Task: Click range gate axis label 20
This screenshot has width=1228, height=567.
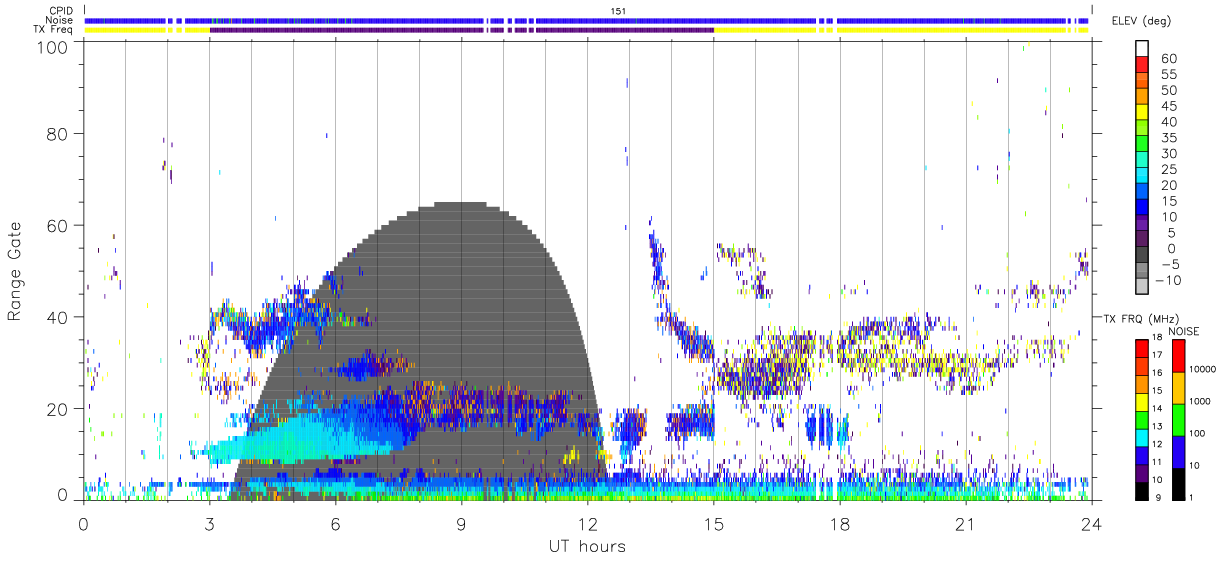Action: pos(56,409)
